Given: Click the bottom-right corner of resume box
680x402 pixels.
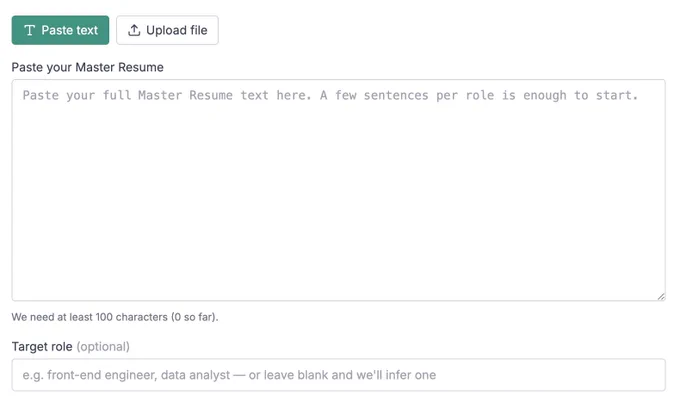Looking at the screenshot, I should coord(660,296).
